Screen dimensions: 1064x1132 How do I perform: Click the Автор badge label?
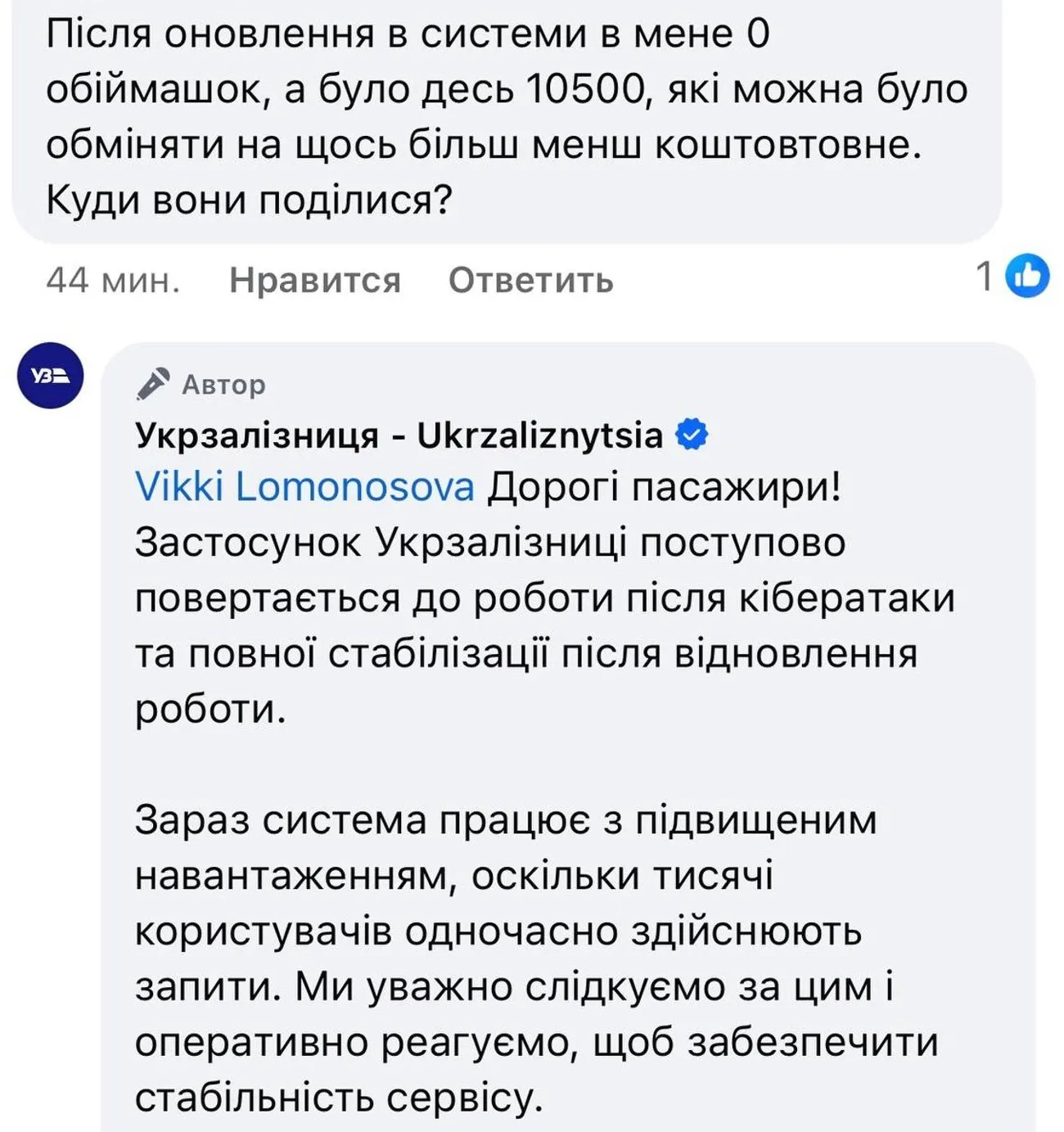point(223,384)
